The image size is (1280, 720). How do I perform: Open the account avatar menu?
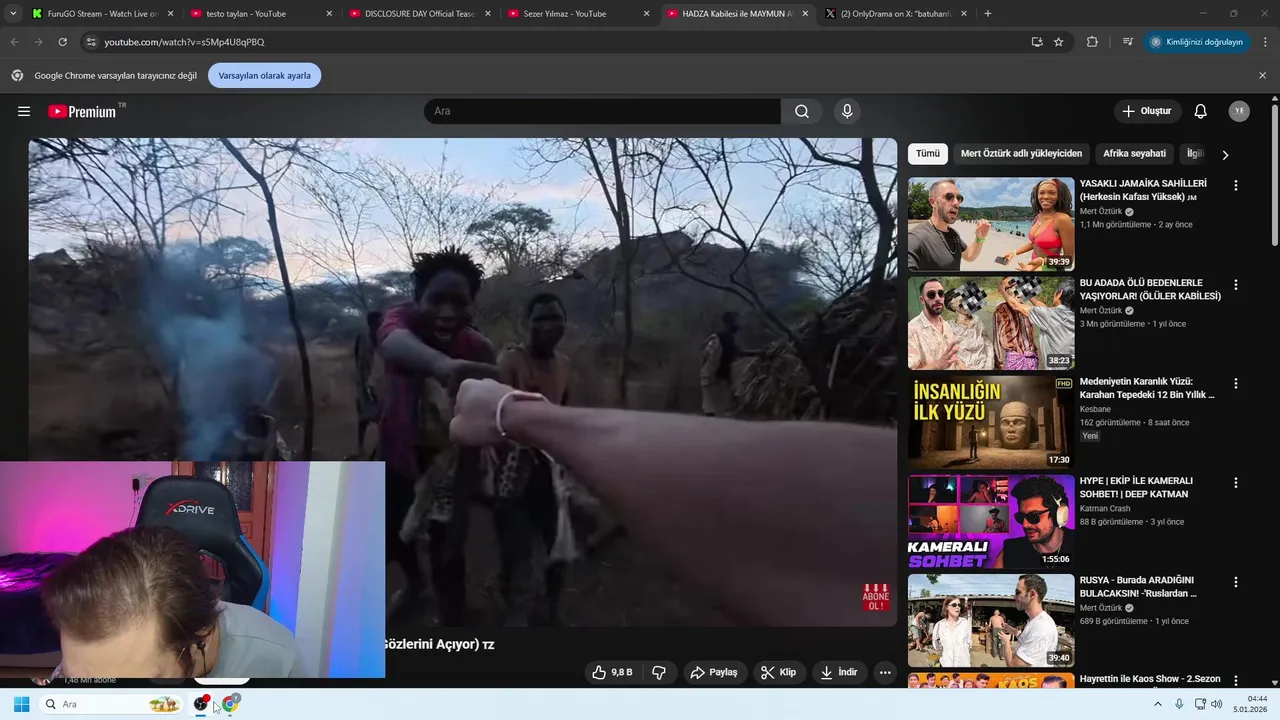[1239, 111]
